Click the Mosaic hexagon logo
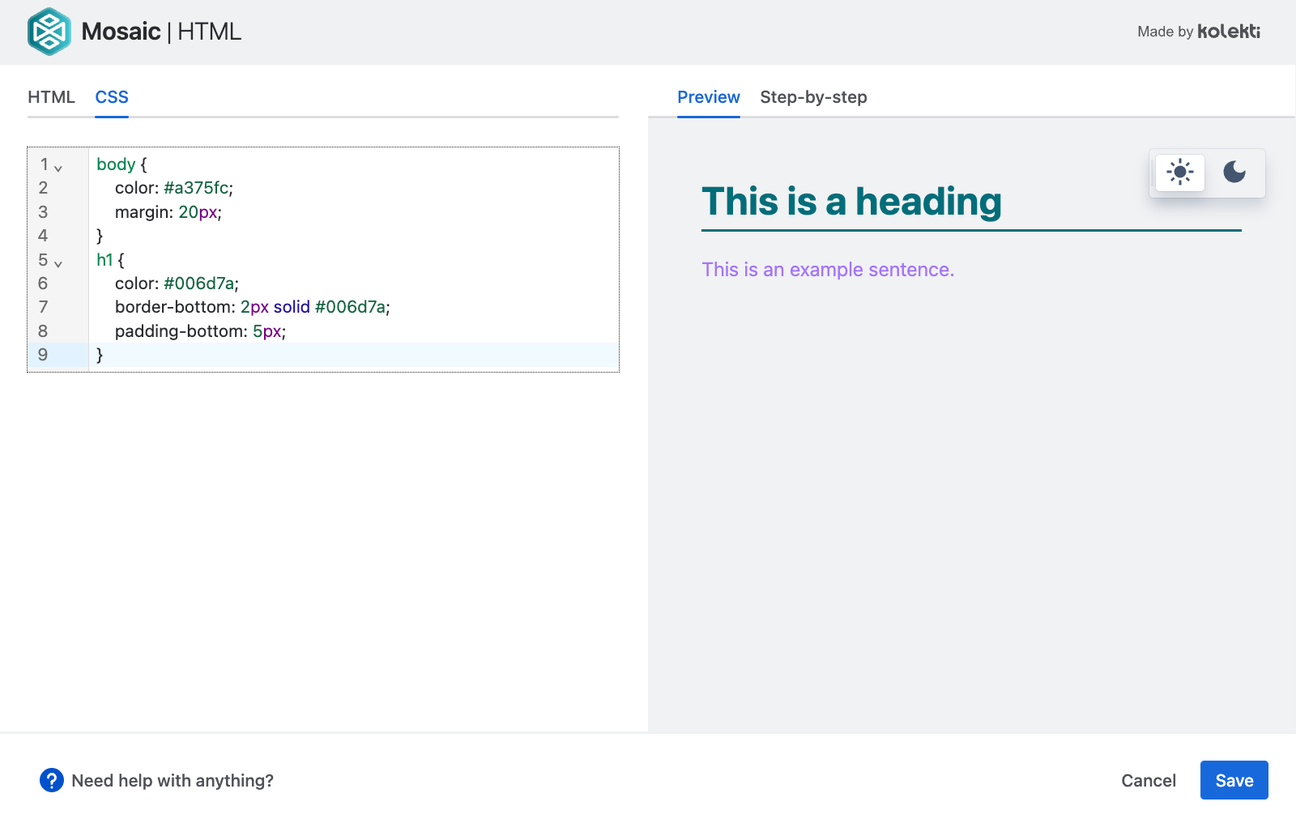This screenshot has width=1296, height=823. [x=50, y=31]
